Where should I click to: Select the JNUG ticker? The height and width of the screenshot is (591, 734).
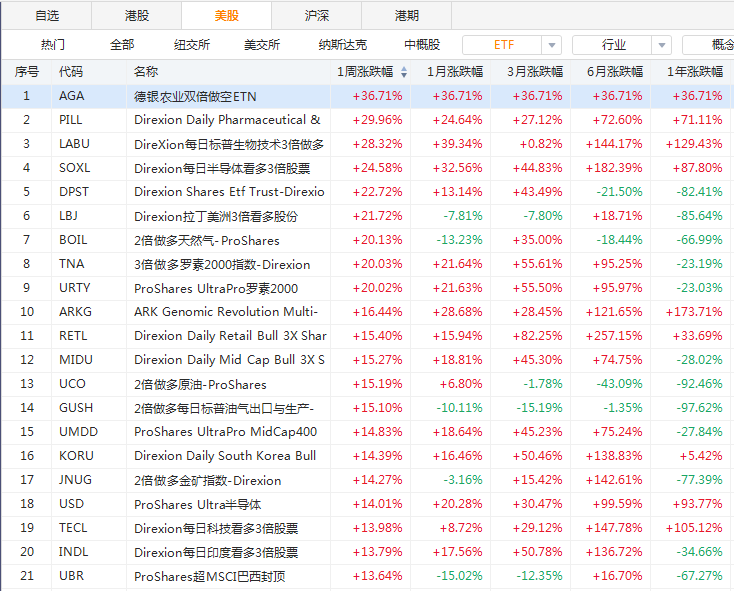pyautogui.click(x=75, y=480)
